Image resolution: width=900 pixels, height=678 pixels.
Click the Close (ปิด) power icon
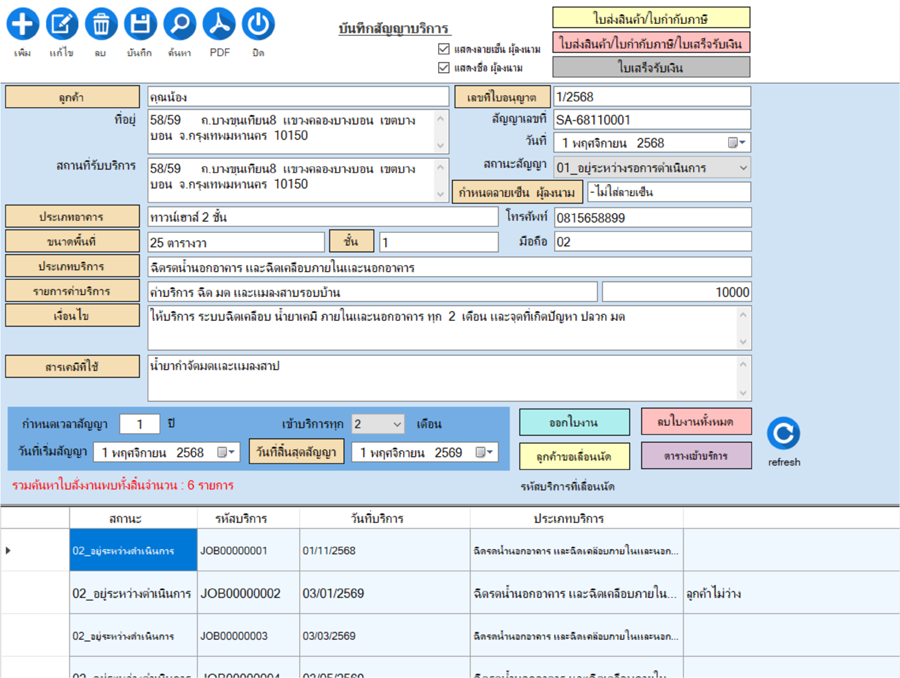(258, 24)
